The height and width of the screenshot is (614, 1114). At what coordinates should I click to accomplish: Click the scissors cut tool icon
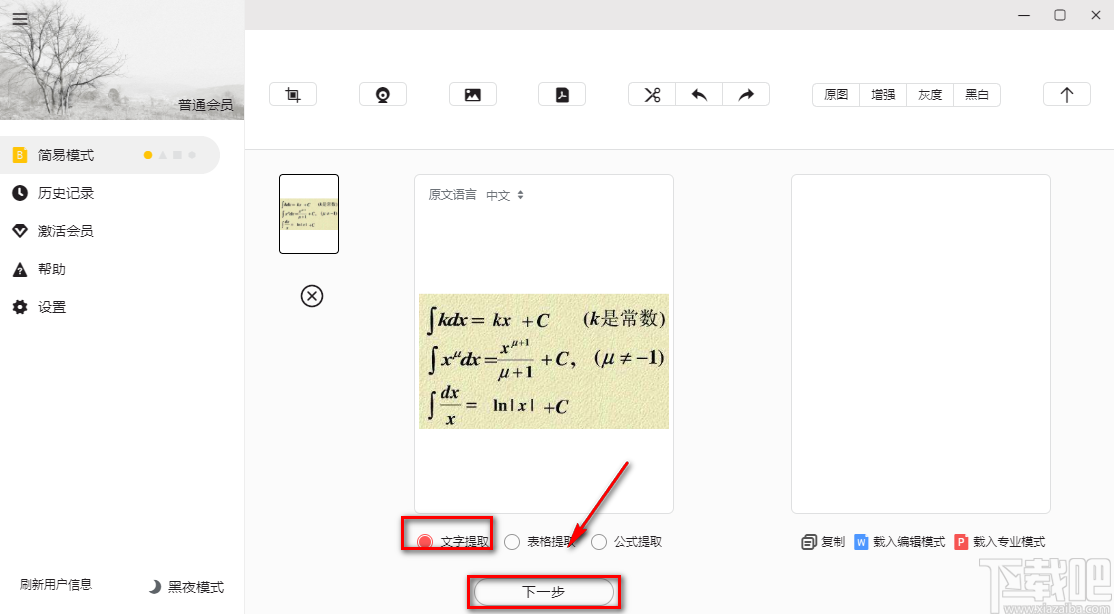[652, 95]
